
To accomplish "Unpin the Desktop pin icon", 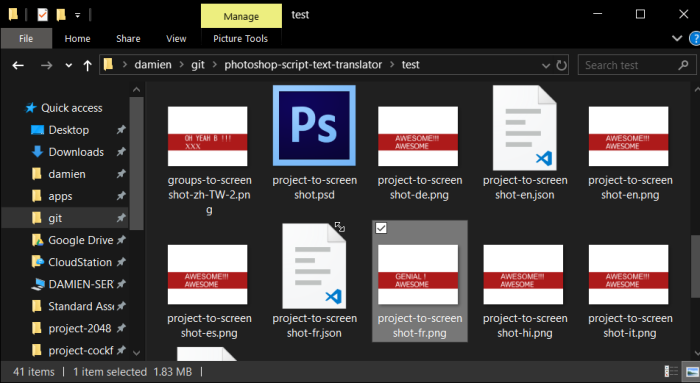I will tap(121, 129).
